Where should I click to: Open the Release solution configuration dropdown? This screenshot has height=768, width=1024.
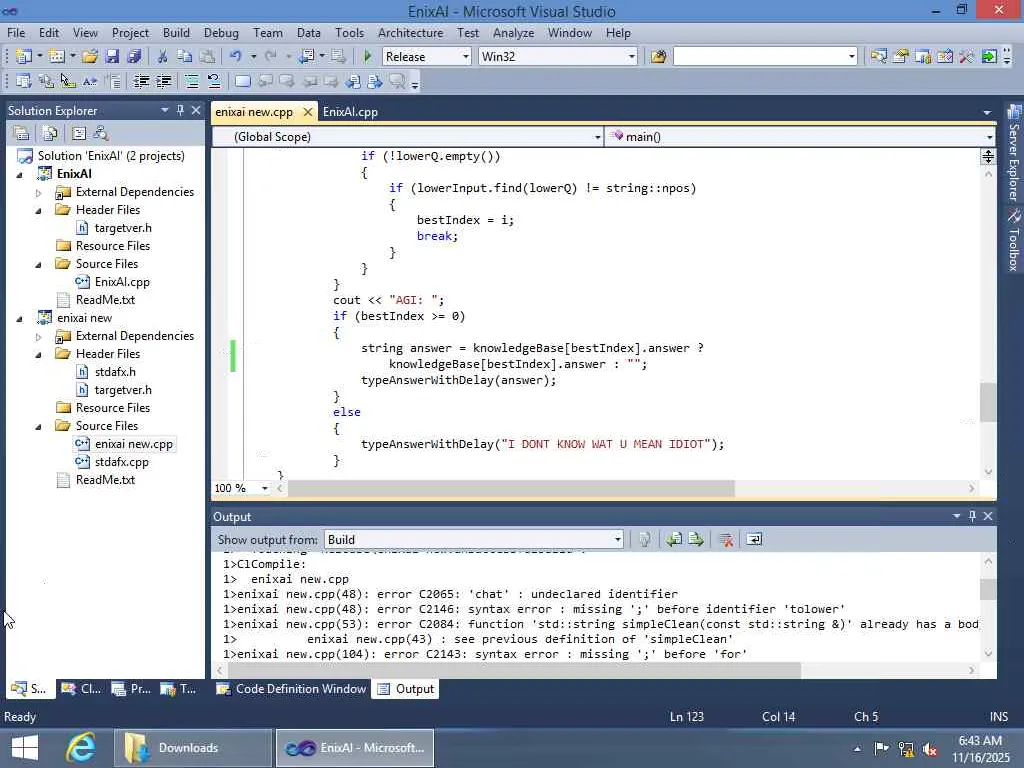[465, 57]
